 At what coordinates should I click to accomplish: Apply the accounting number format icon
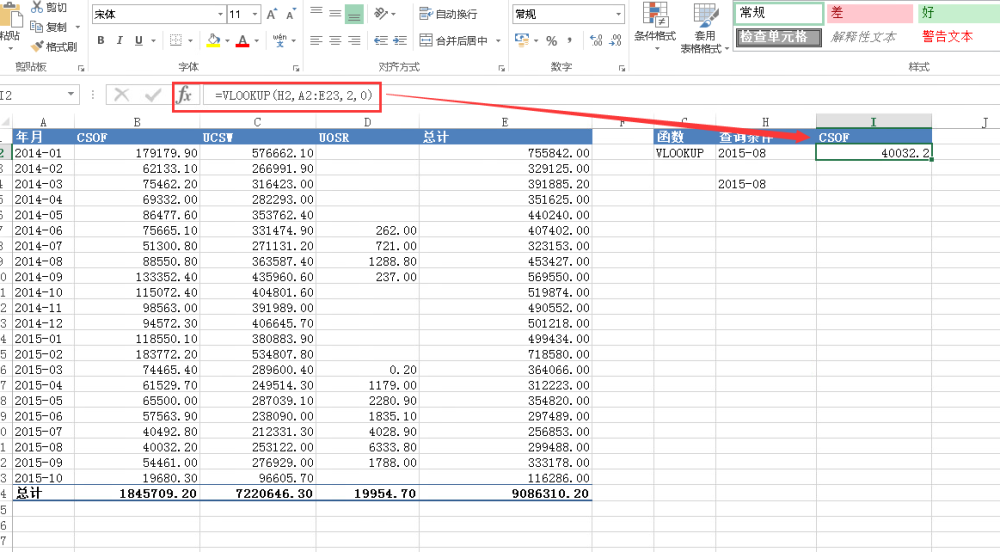click(x=522, y=40)
